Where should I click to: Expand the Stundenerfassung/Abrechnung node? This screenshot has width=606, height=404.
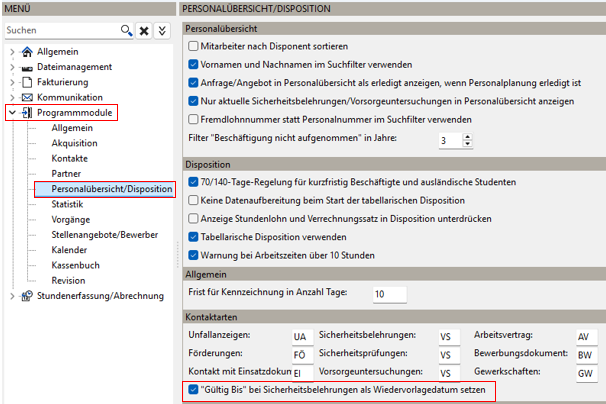pos(12,296)
